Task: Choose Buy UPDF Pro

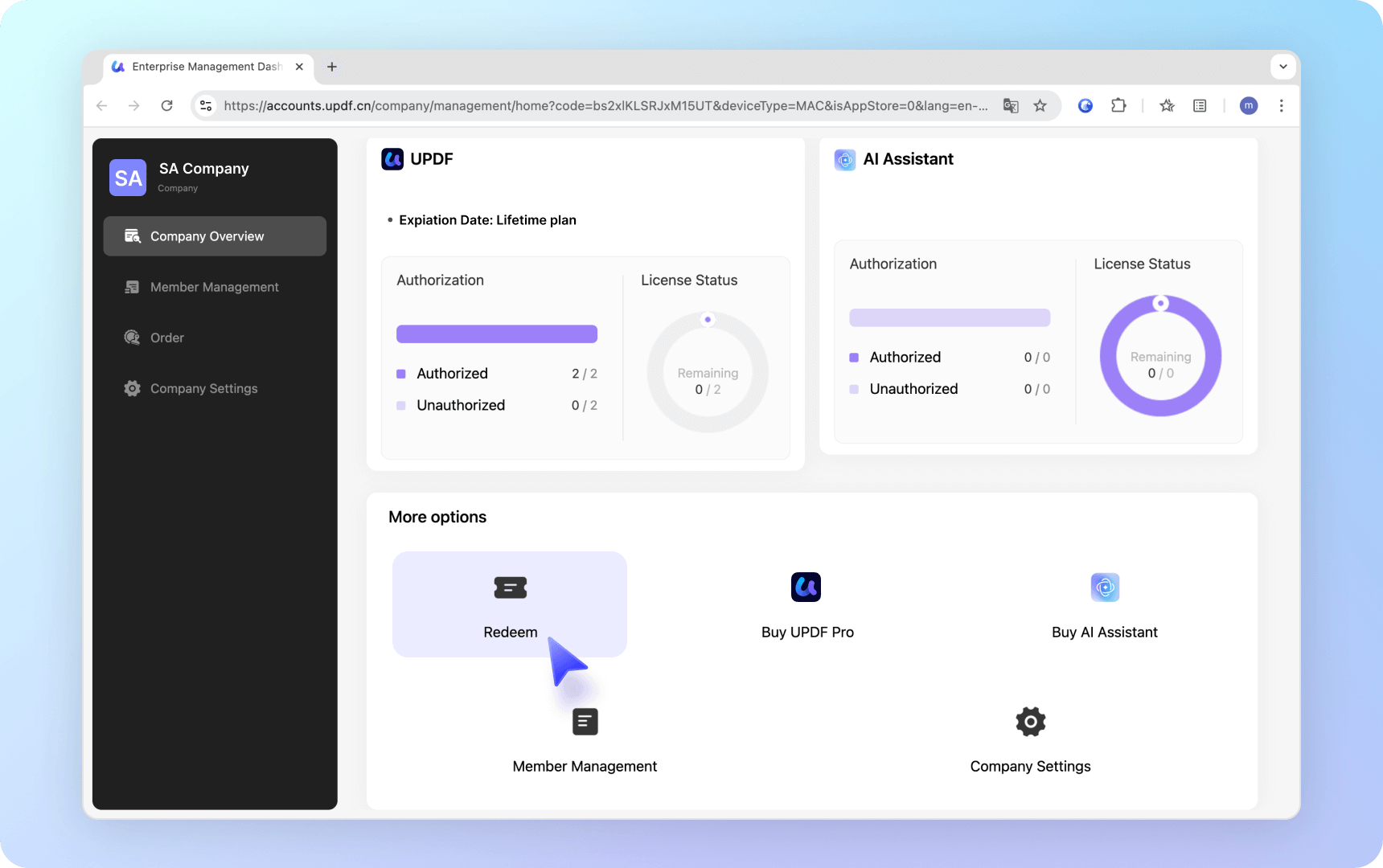Action: click(807, 604)
